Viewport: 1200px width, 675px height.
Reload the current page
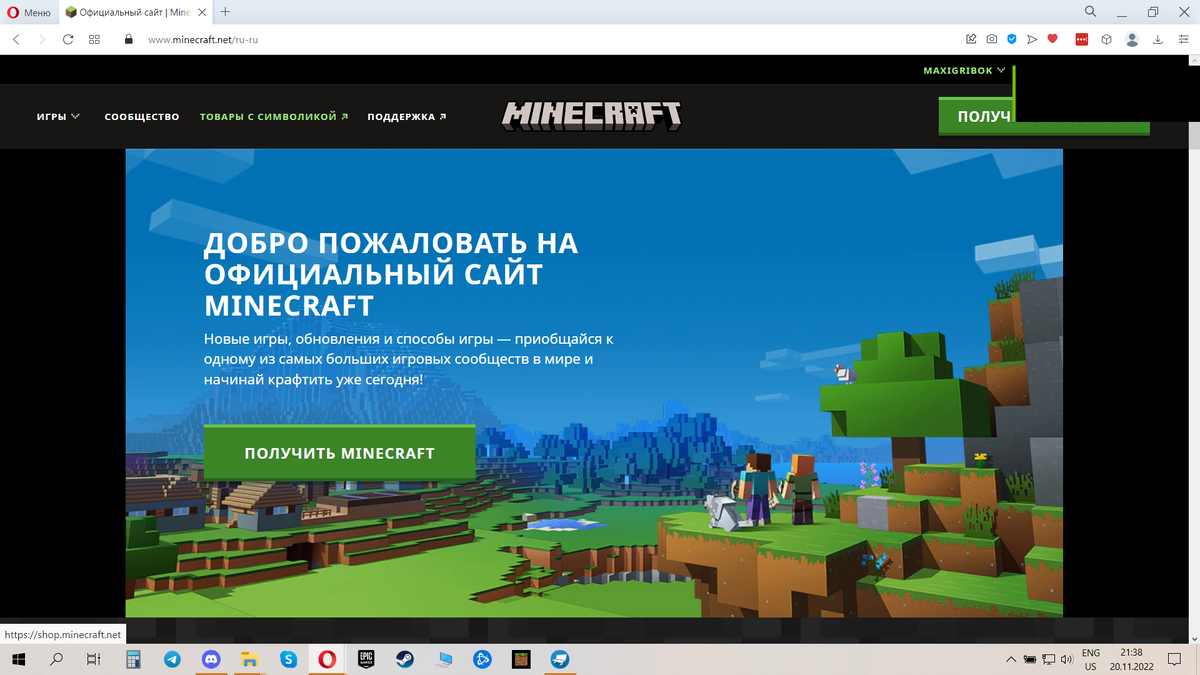click(68, 40)
